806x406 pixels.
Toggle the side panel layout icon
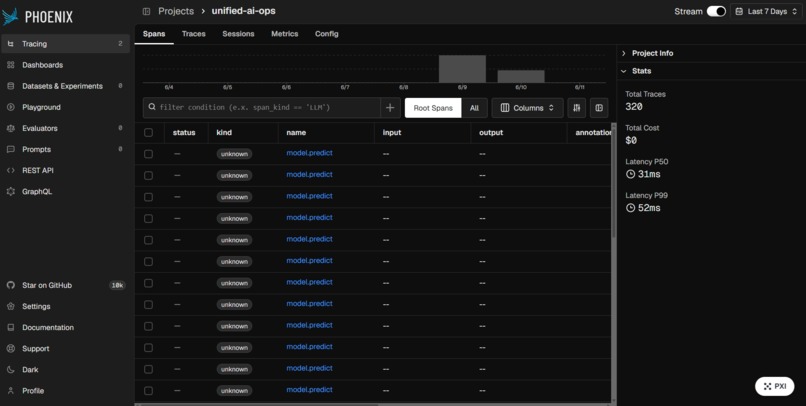599,108
